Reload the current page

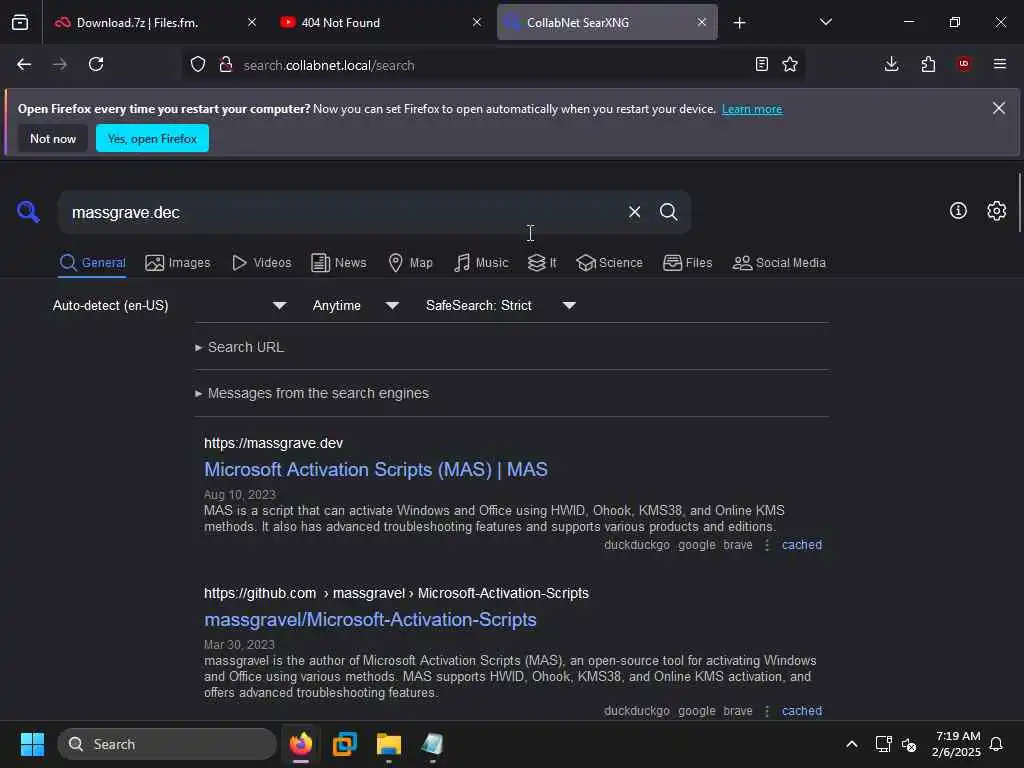click(96, 64)
